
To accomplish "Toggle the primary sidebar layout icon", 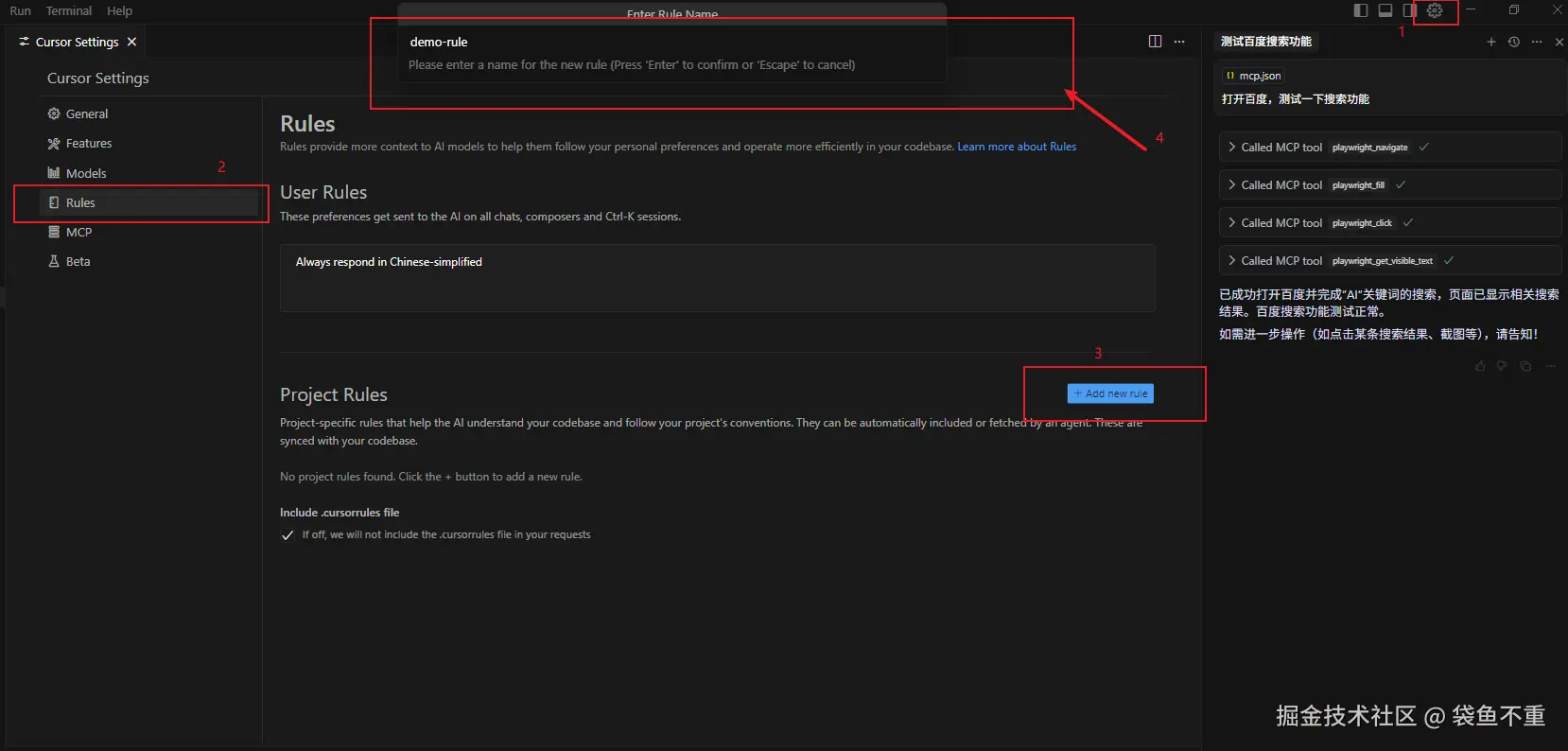I will tap(1360, 10).
